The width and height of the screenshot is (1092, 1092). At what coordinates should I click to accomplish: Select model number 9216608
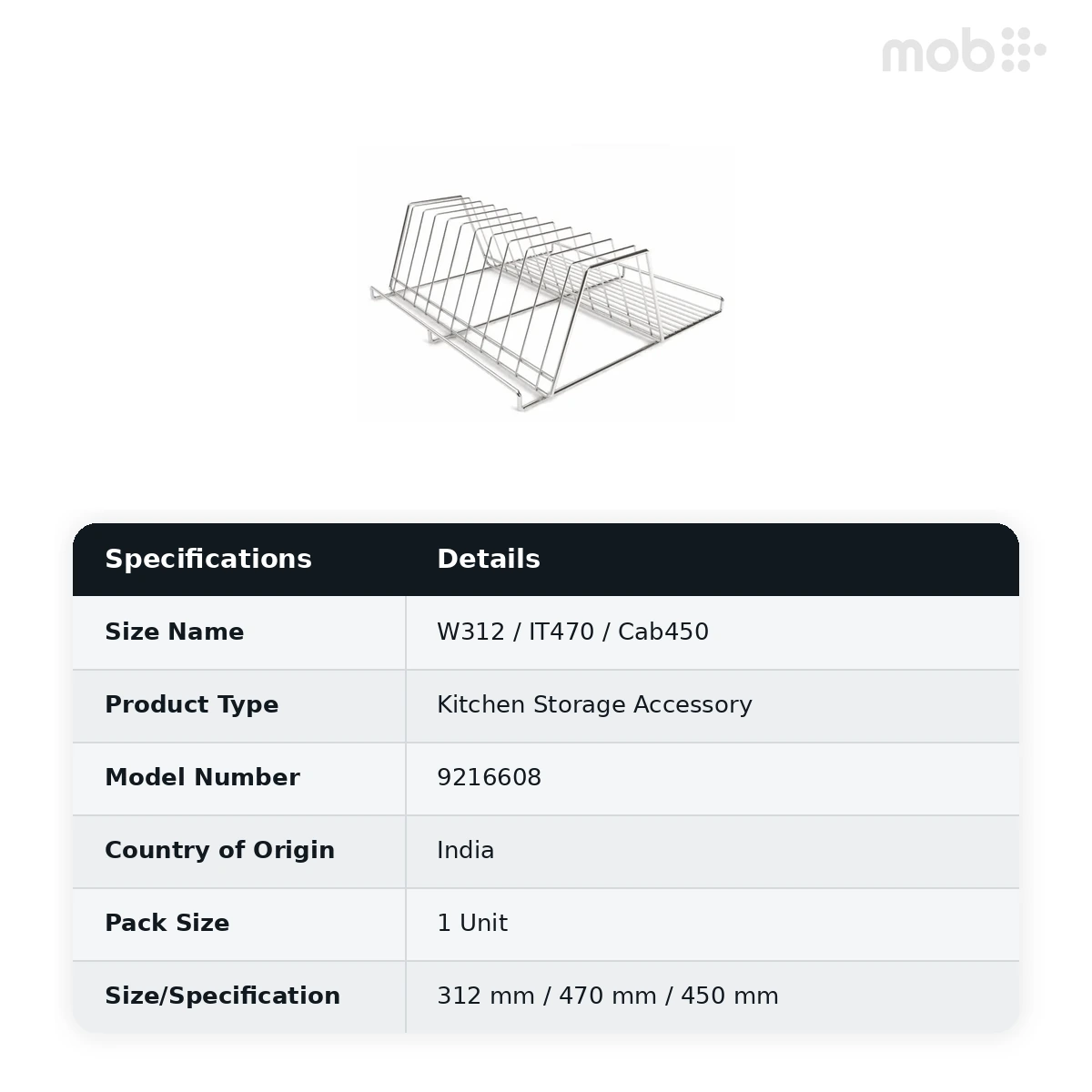pyautogui.click(x=489, y=777)
